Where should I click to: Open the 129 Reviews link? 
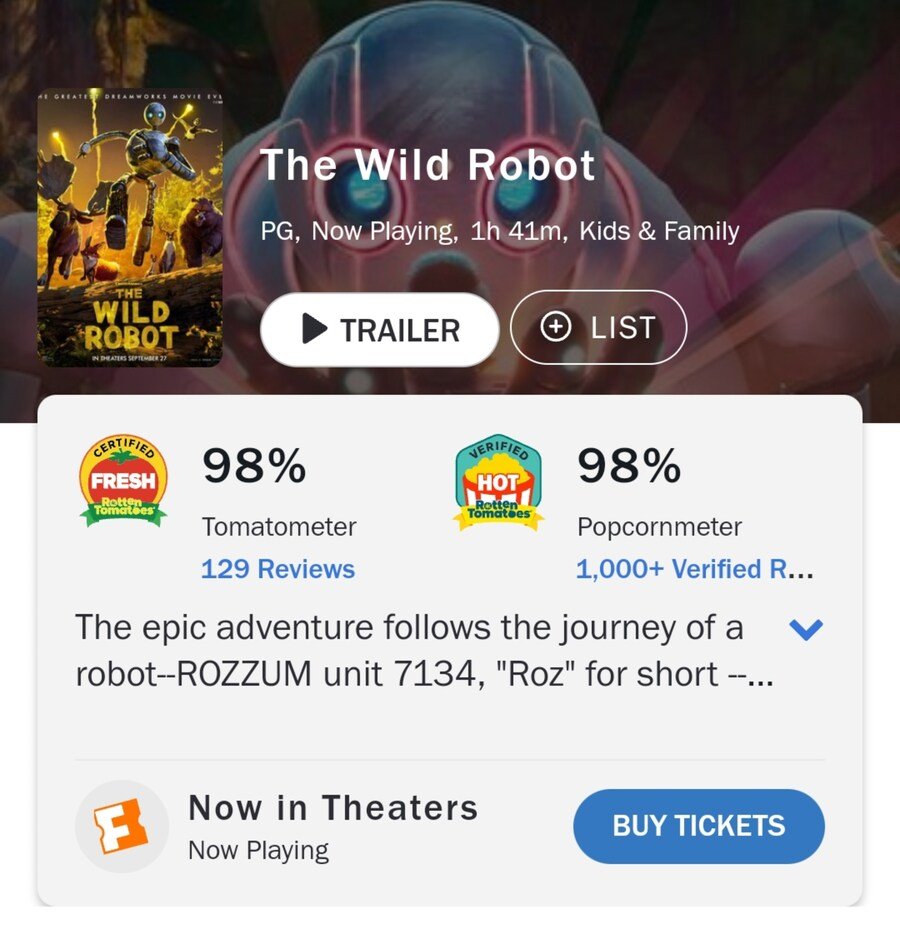(278, 569)
